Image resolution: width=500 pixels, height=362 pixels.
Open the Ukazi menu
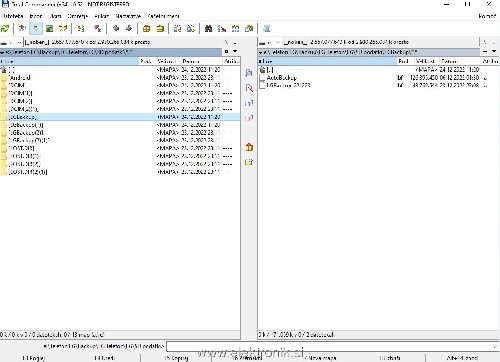[x=55, y=16]
